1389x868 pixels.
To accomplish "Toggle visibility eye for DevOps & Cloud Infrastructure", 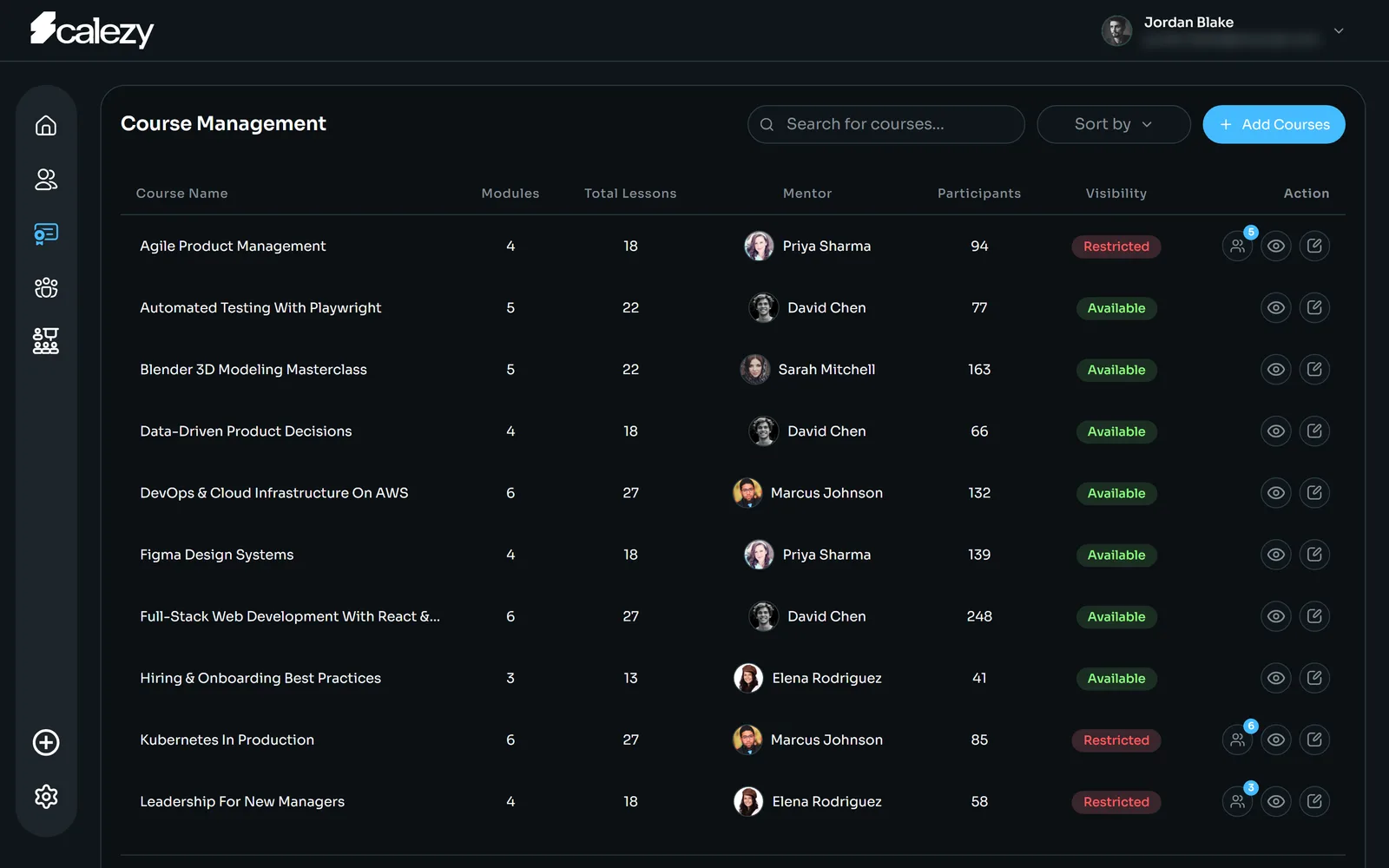I will (x=1276, y=493).
